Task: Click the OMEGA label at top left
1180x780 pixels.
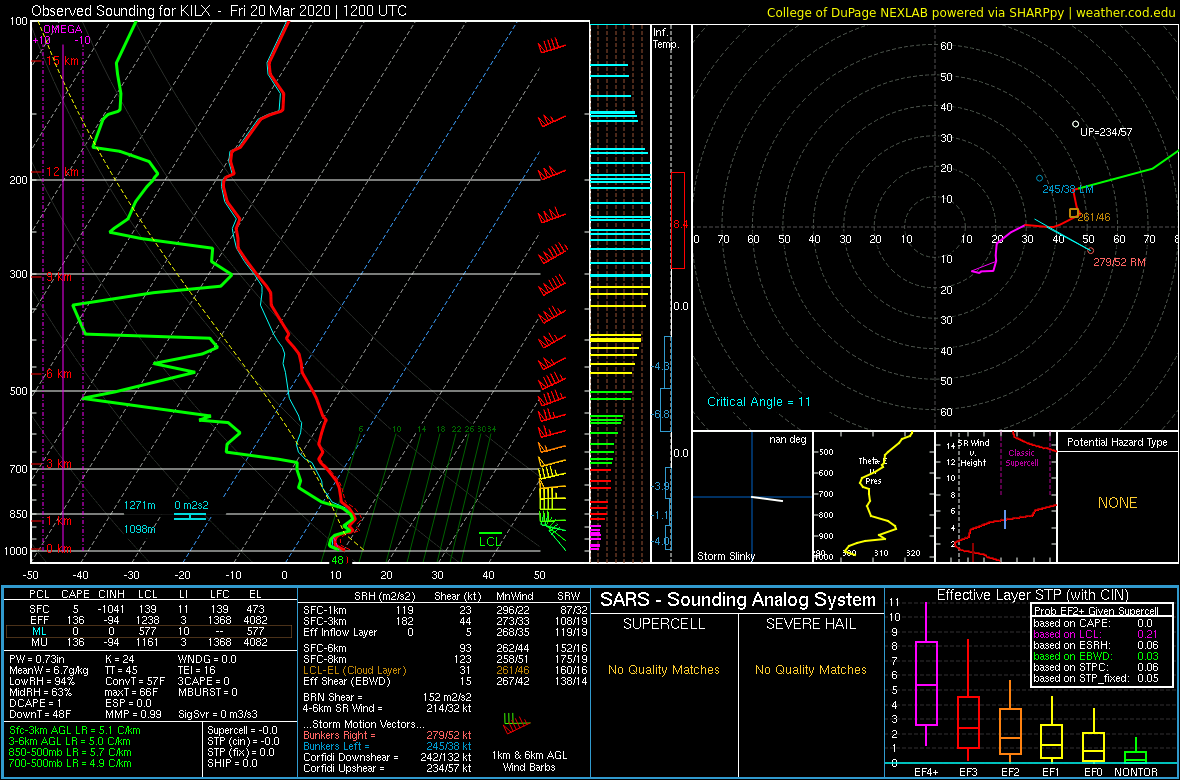Action: point(60,29)
